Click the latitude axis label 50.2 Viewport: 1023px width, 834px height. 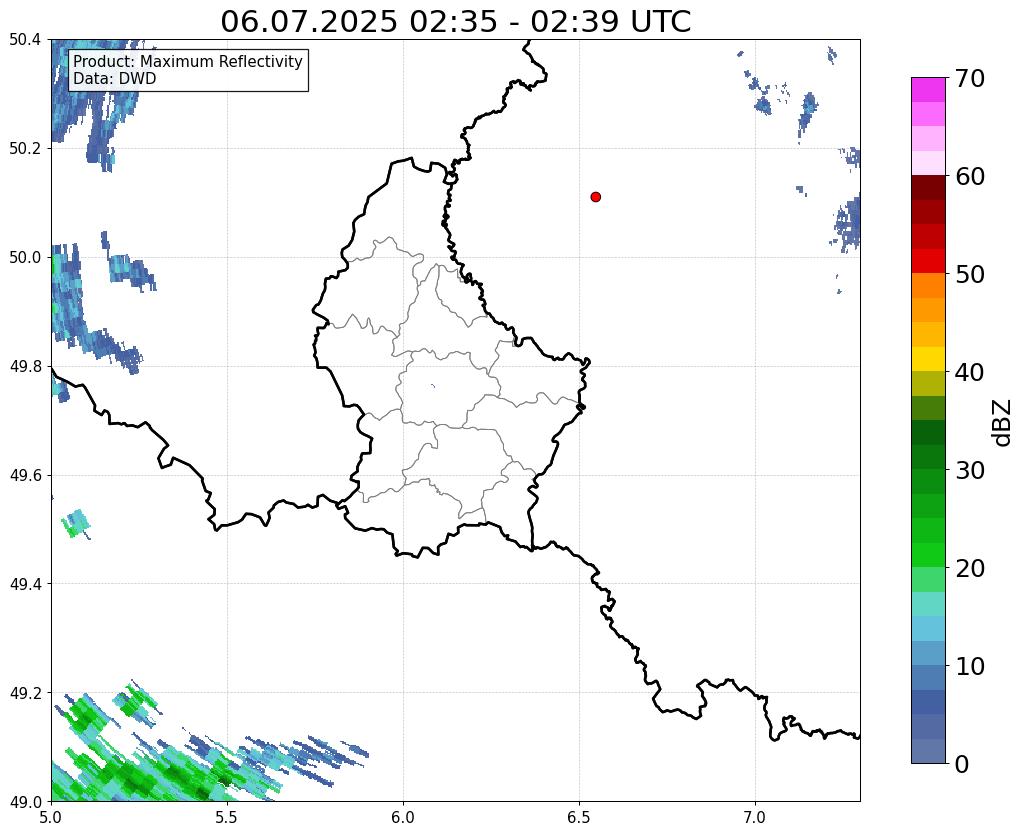point(25,149)
